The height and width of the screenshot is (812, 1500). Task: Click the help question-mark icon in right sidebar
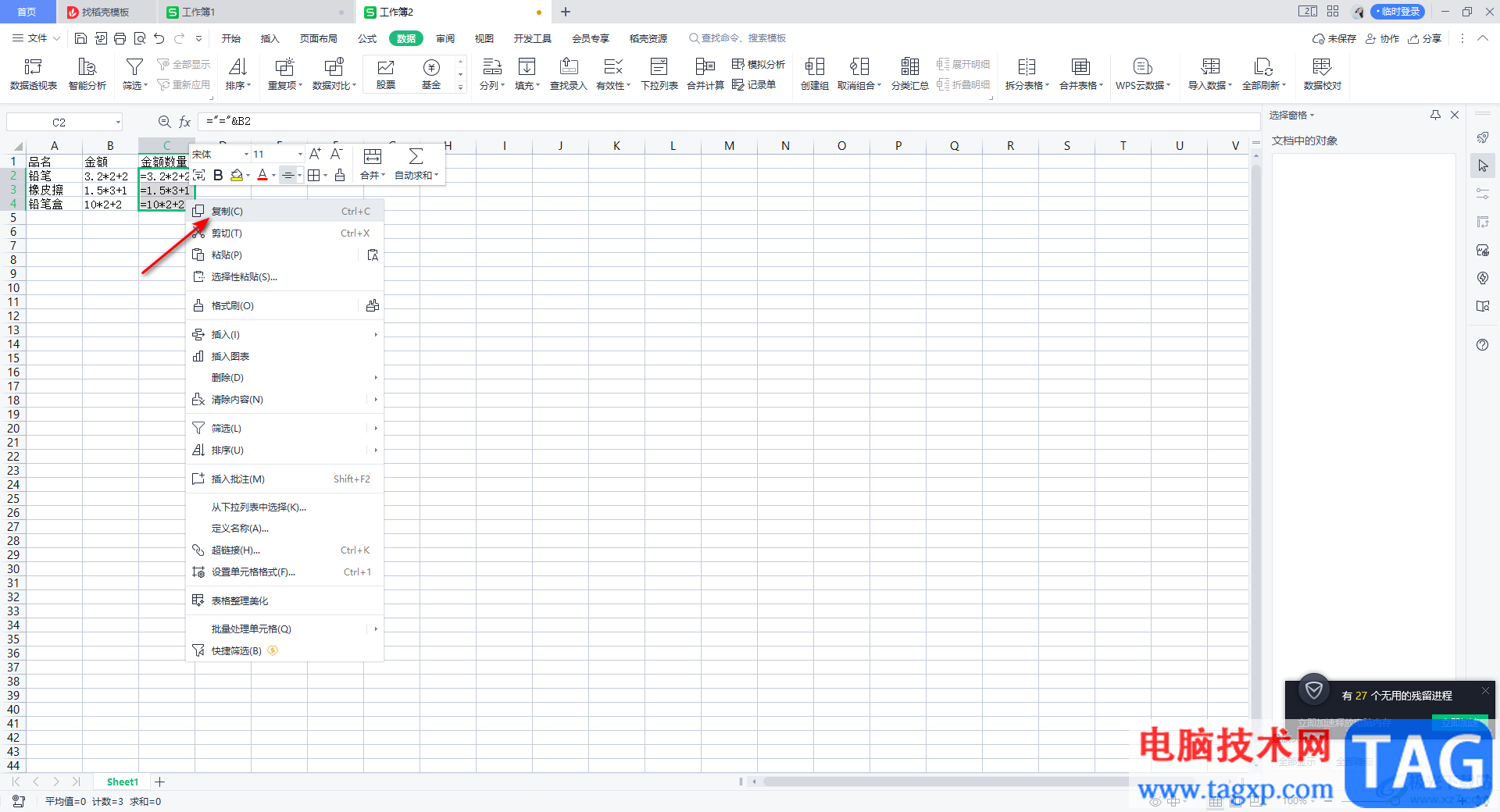[1482, 345]
